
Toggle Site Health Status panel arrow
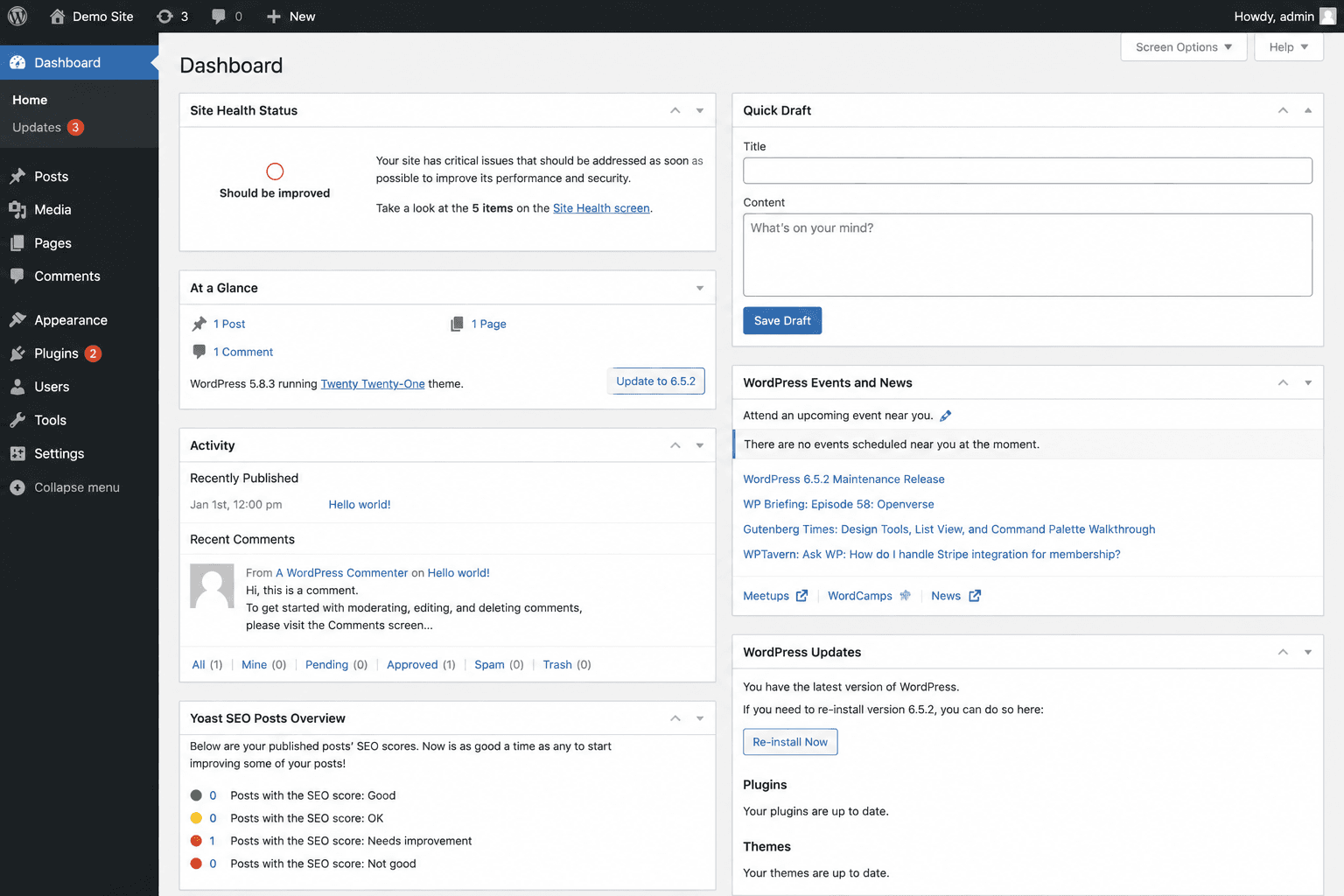[700, 110]
